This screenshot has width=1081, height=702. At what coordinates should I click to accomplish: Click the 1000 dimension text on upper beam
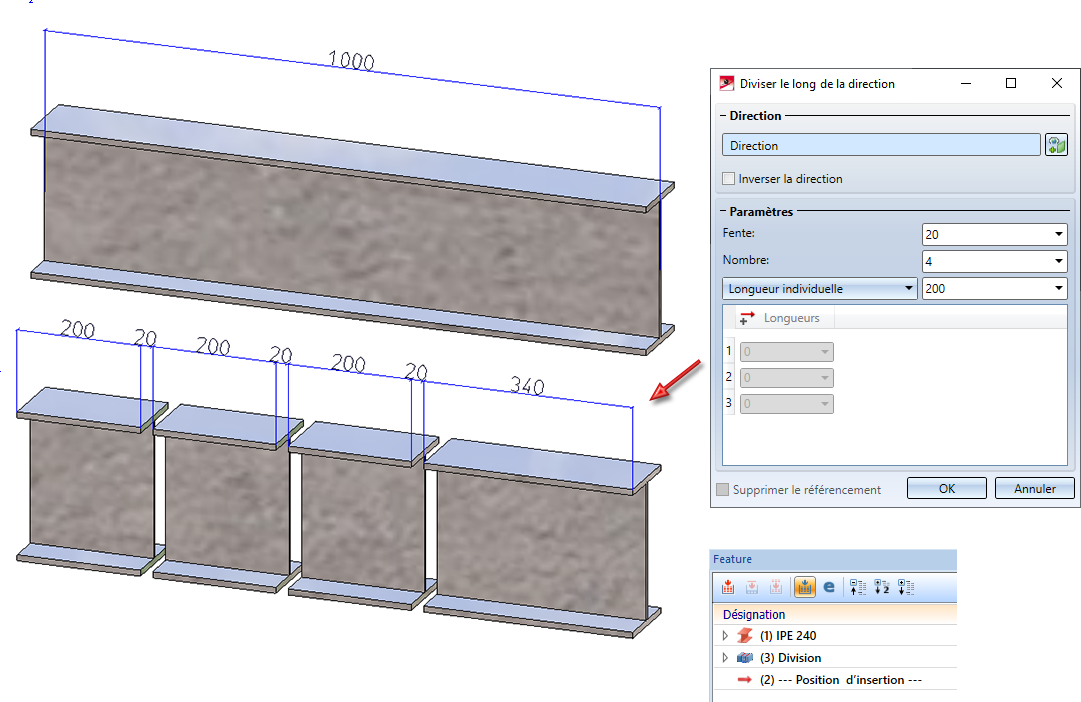351,61
